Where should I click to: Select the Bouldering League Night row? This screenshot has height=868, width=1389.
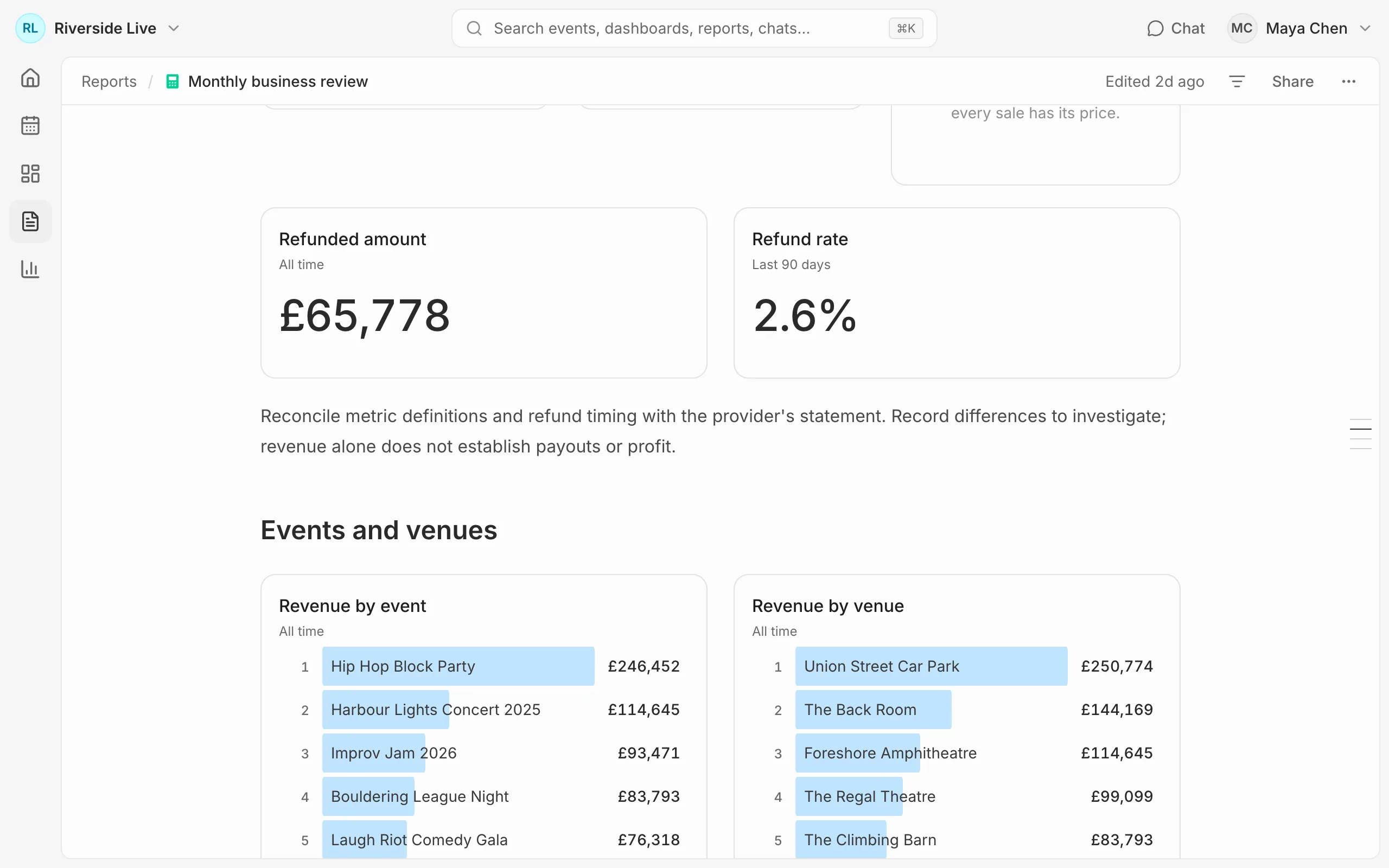483,796
